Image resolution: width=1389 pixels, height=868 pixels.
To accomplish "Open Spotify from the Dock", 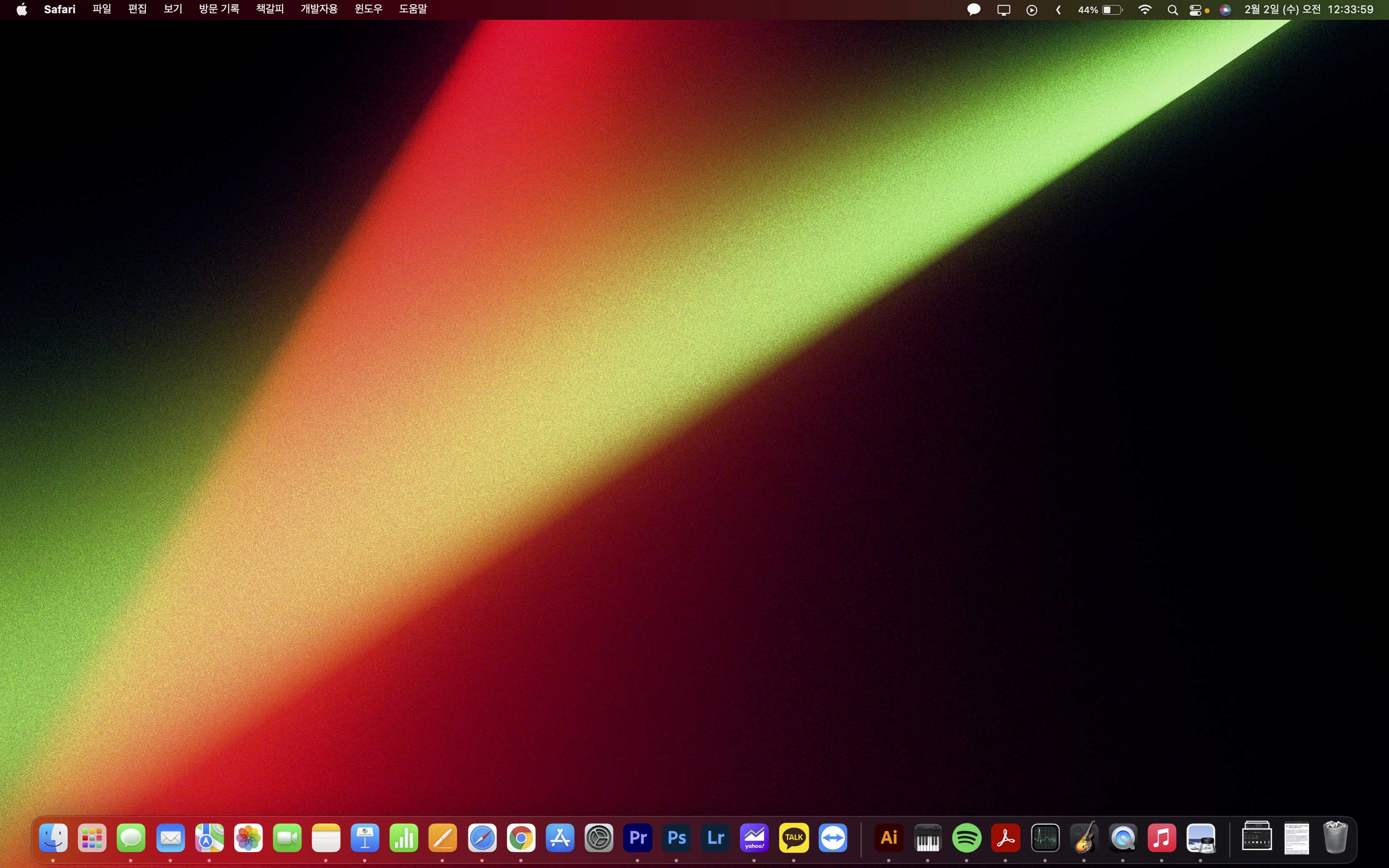I will [x=967, y=838].
